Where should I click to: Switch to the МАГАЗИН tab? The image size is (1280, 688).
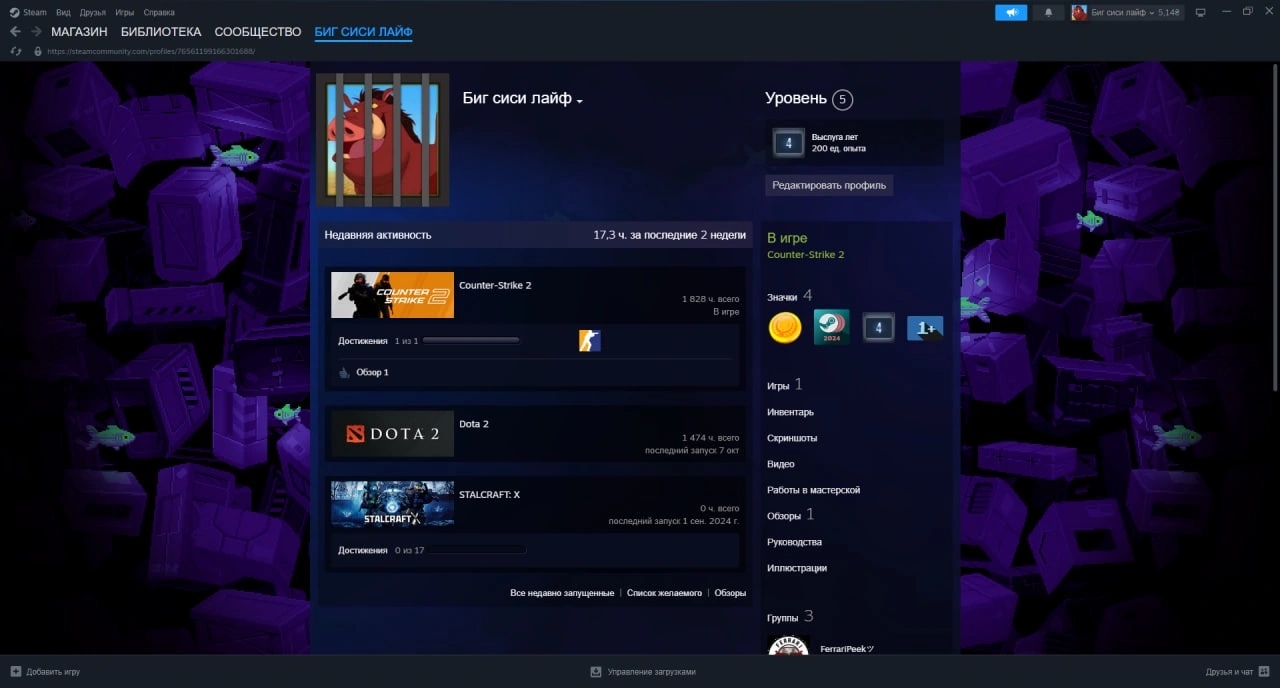79,32
